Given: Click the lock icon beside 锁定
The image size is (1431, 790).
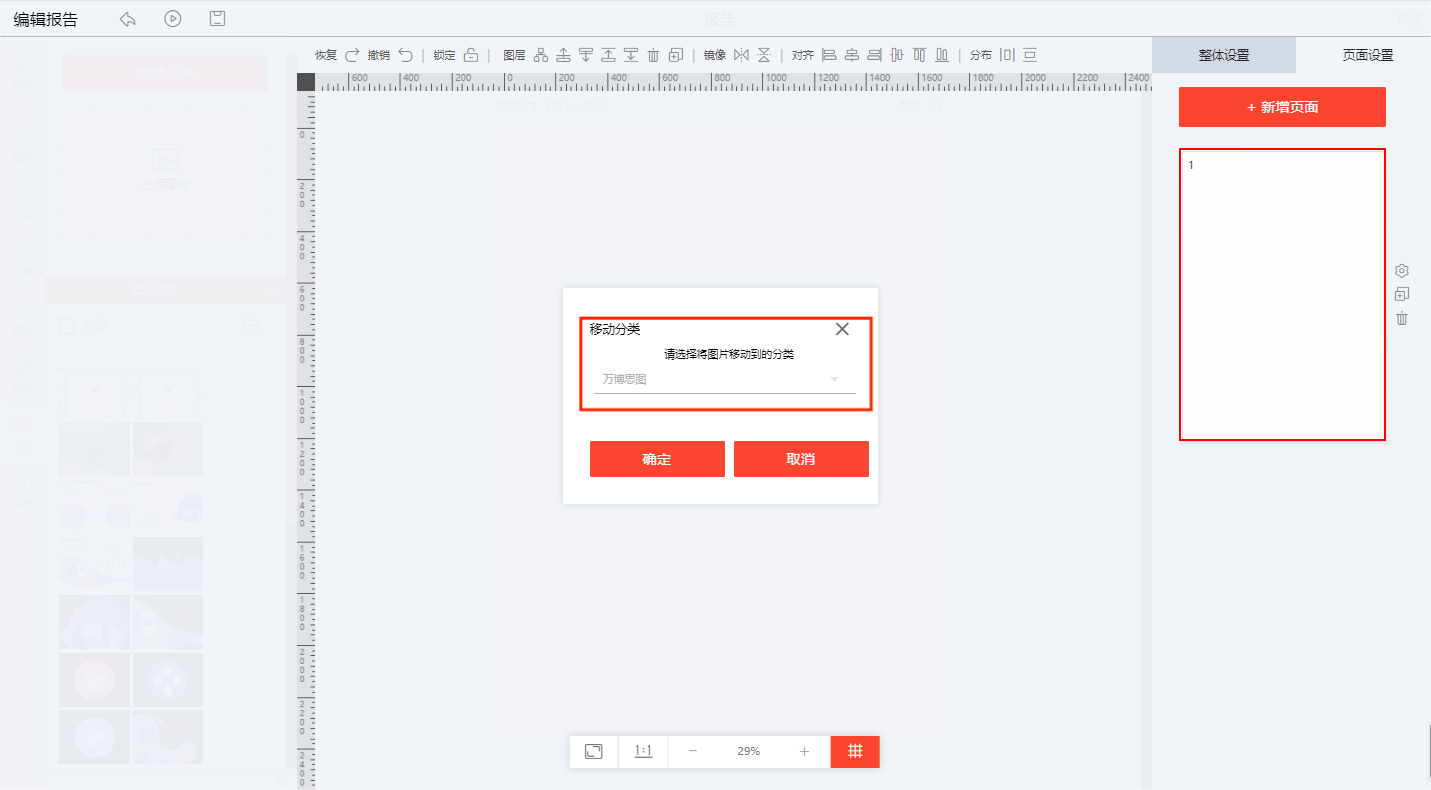Looking at the screenshot, I should [x=470, y=55].
